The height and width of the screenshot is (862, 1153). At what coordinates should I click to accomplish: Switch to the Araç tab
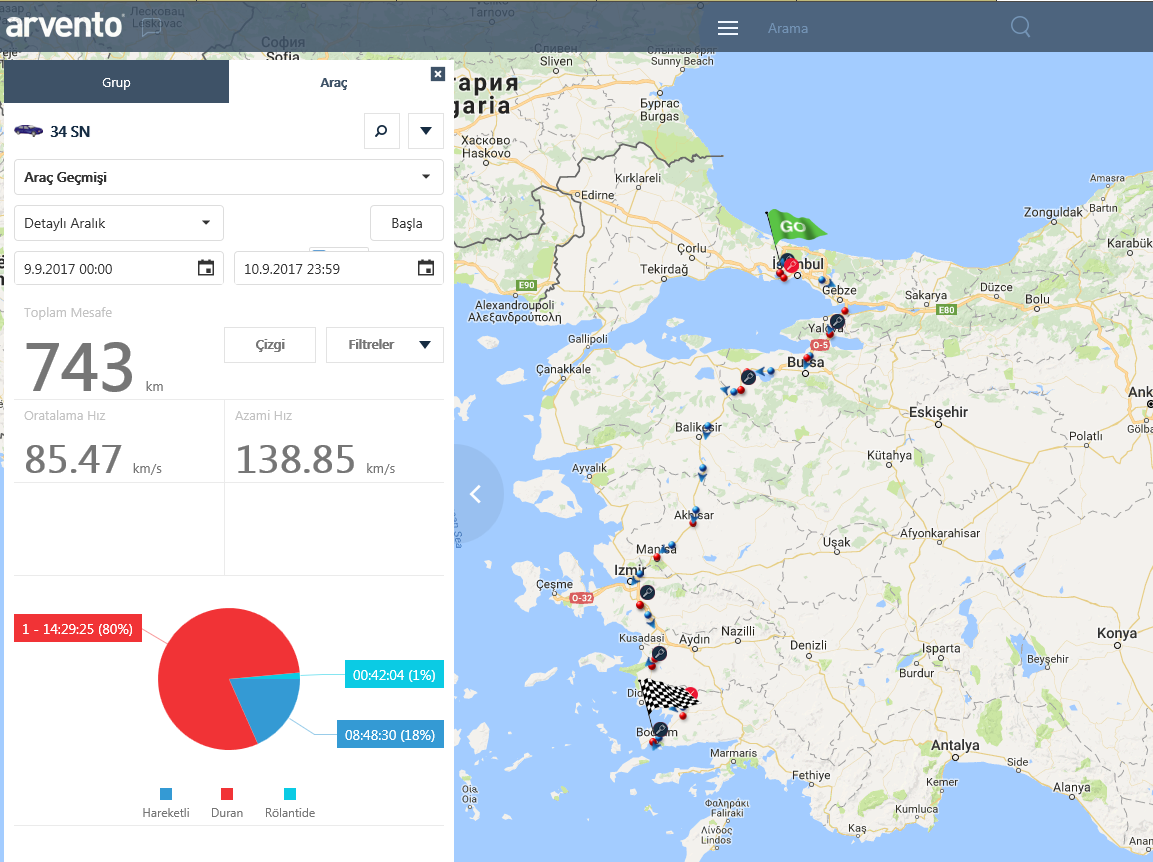334,82
